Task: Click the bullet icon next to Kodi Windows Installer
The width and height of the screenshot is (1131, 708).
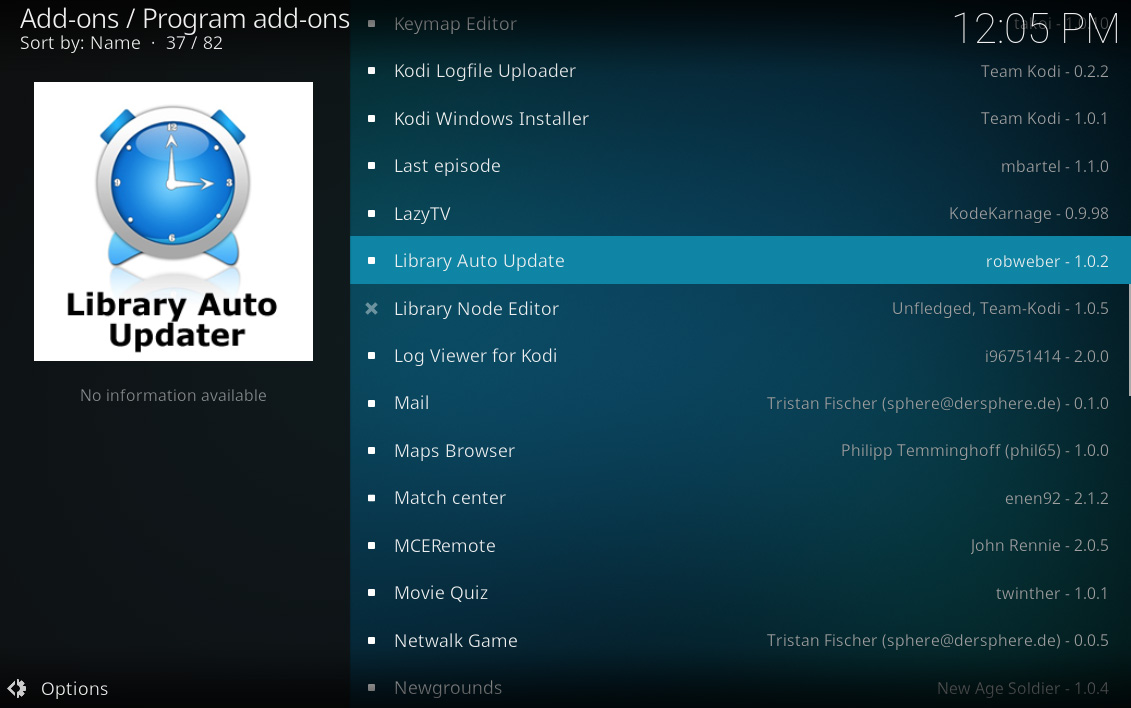Action: pos(371,118)
